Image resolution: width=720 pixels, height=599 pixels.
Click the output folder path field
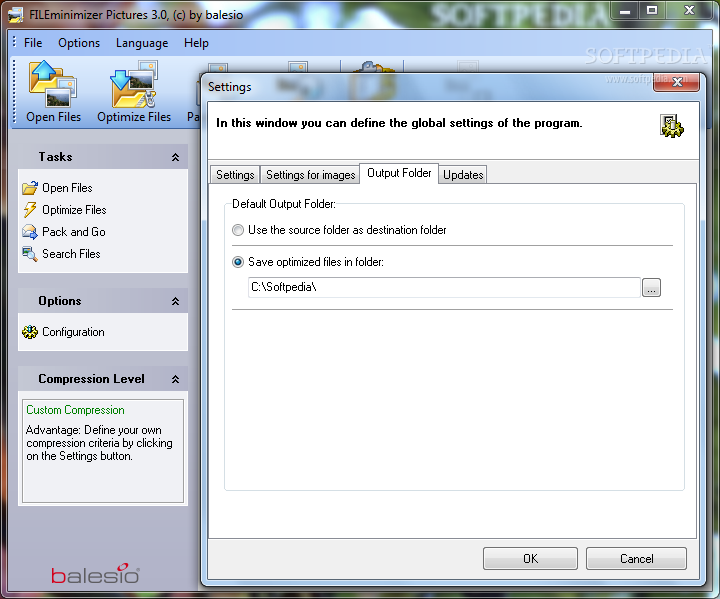coord(444,287)
